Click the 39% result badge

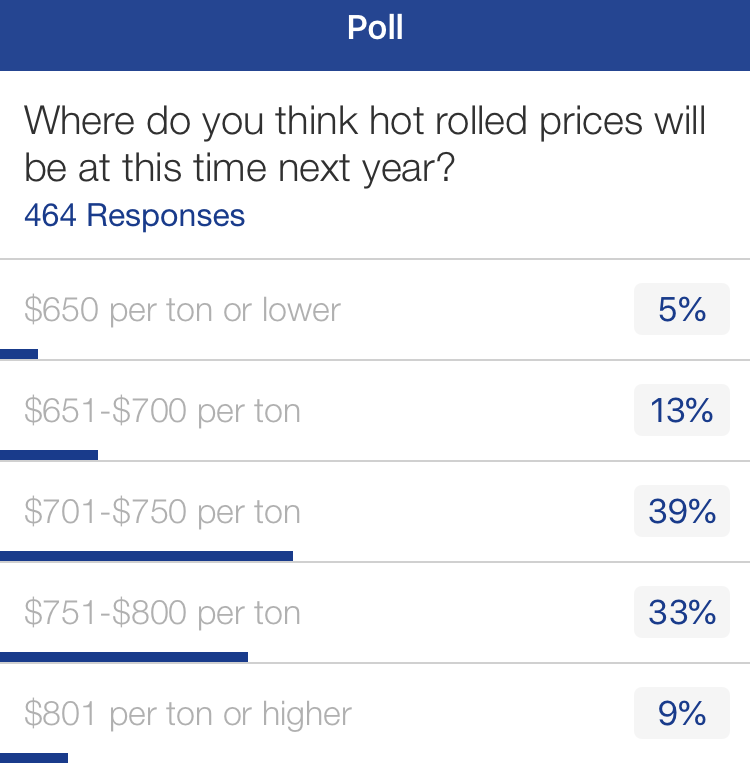pyautogui.click(x=682, y=512)
